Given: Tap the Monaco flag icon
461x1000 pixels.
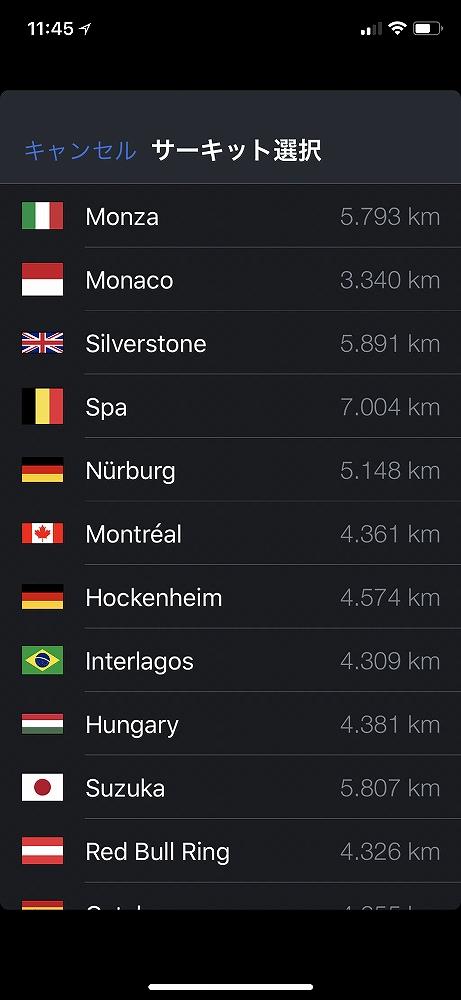Looking at the screenshot, I should pos(42,279).
